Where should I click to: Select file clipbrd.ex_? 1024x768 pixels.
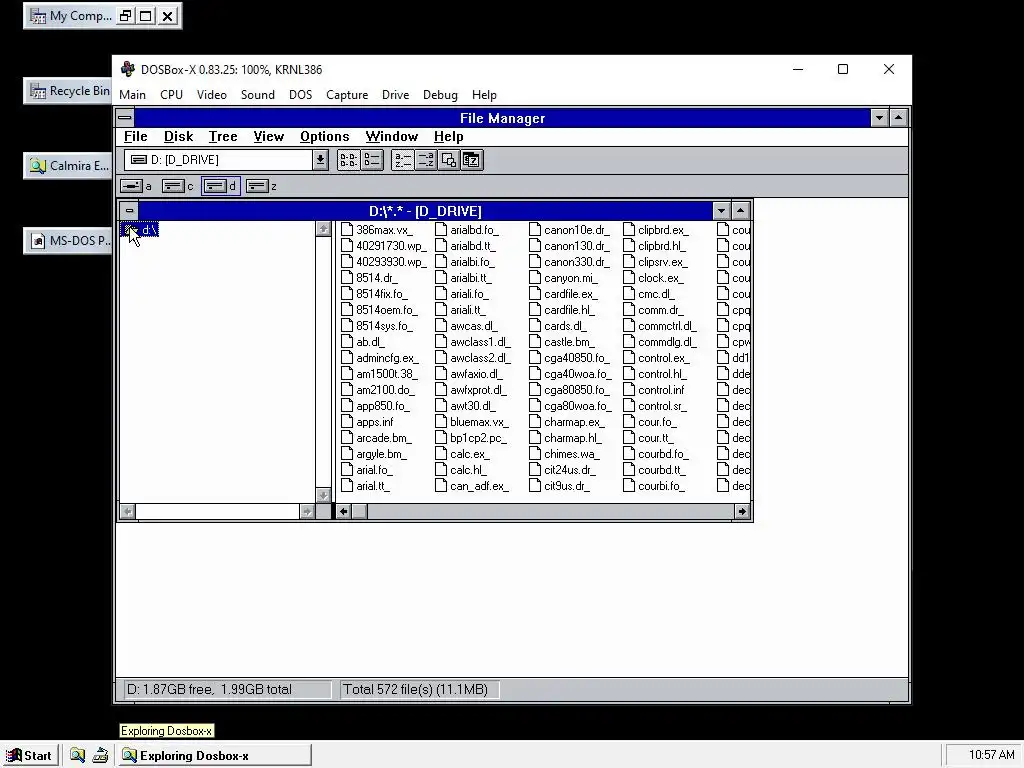coord(656,230)
